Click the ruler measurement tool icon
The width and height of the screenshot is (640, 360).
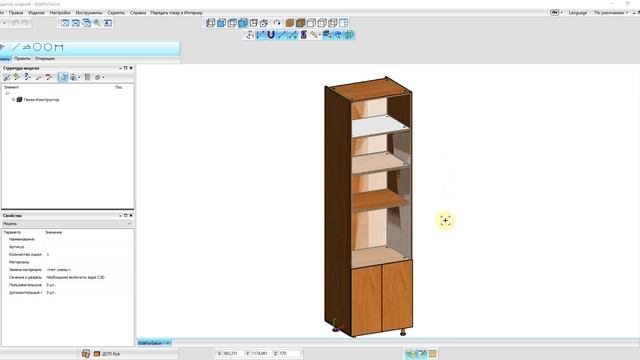313,35
